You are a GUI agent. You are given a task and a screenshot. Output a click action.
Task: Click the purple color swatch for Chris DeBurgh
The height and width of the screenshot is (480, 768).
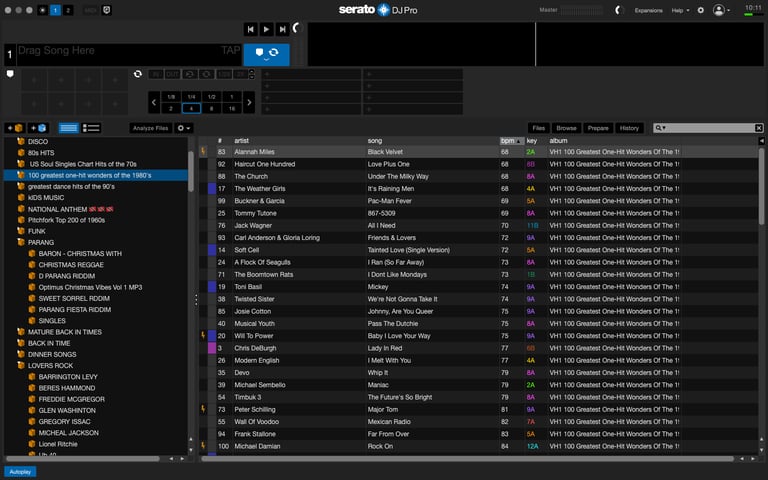point(212,348)
